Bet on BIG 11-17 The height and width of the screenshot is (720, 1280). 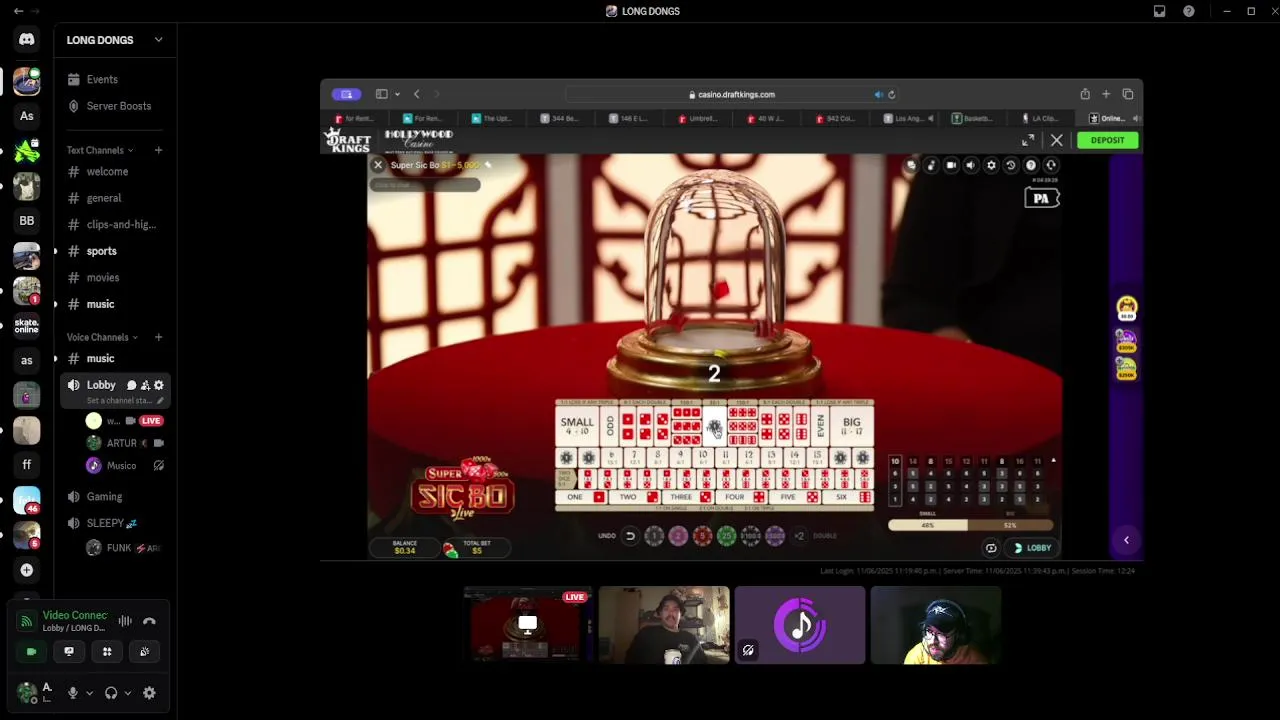pos(851,426)
